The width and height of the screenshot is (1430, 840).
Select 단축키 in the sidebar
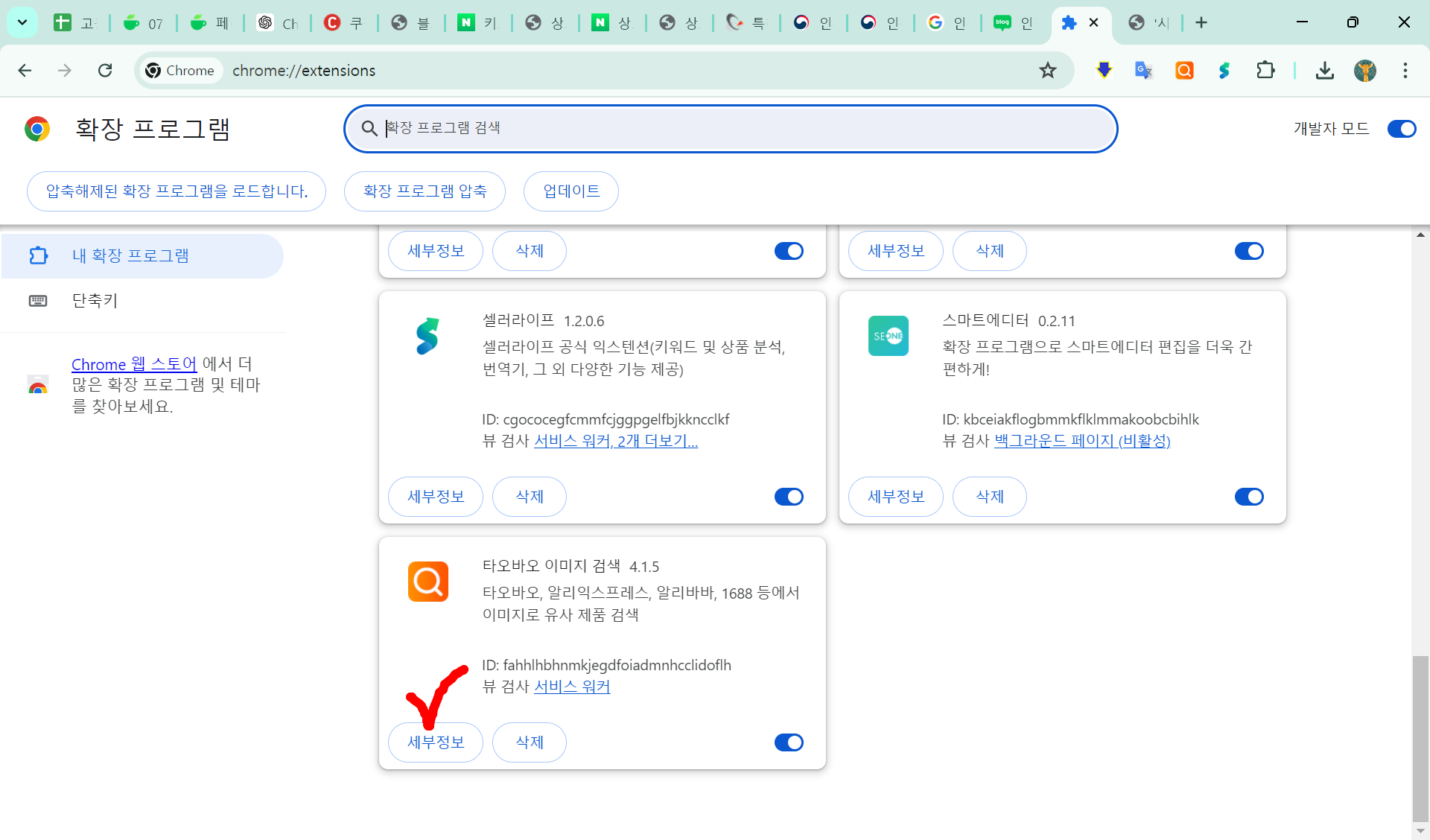(x=95, y=300)
